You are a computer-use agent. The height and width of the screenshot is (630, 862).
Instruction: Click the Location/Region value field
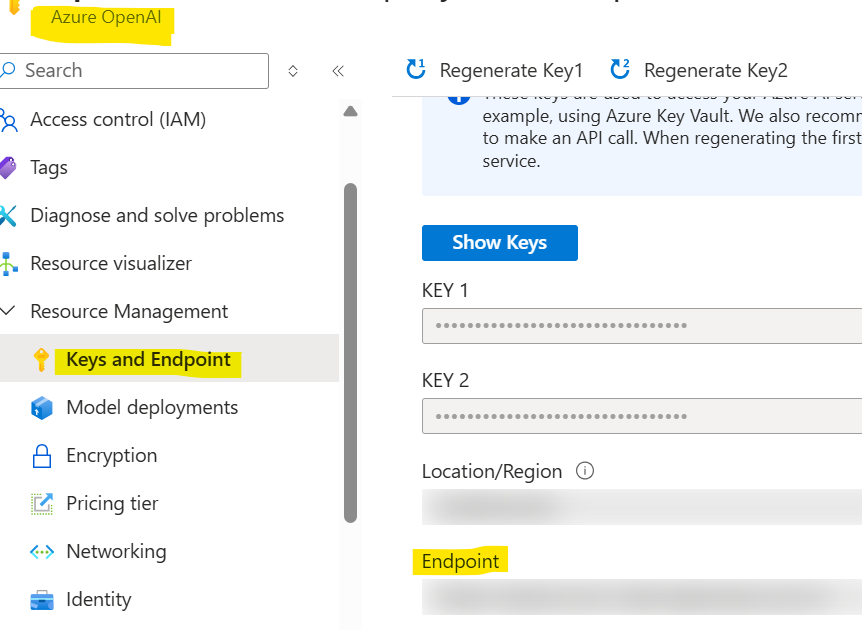642,507
